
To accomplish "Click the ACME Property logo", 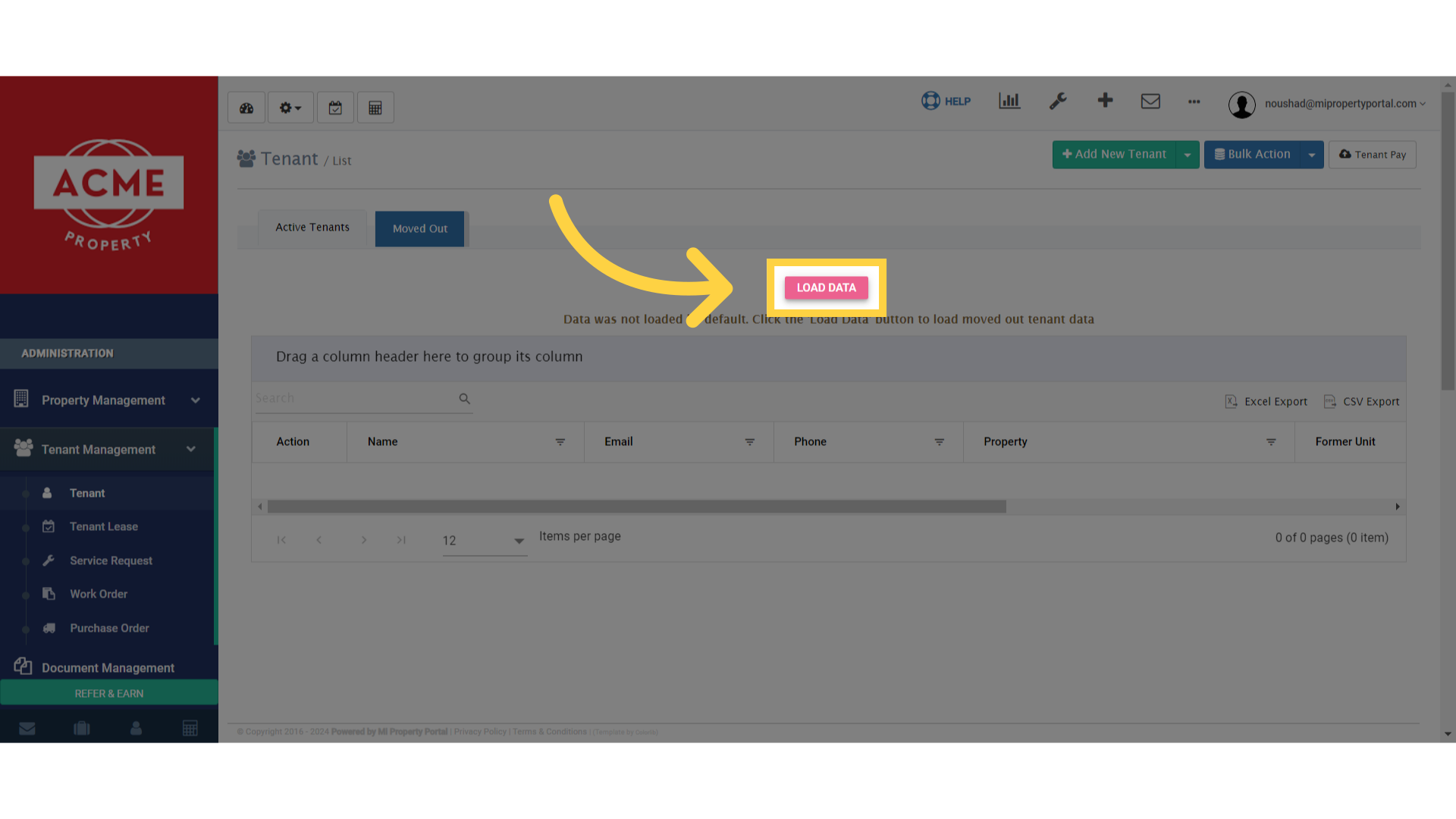I will [x=108, y=195].
